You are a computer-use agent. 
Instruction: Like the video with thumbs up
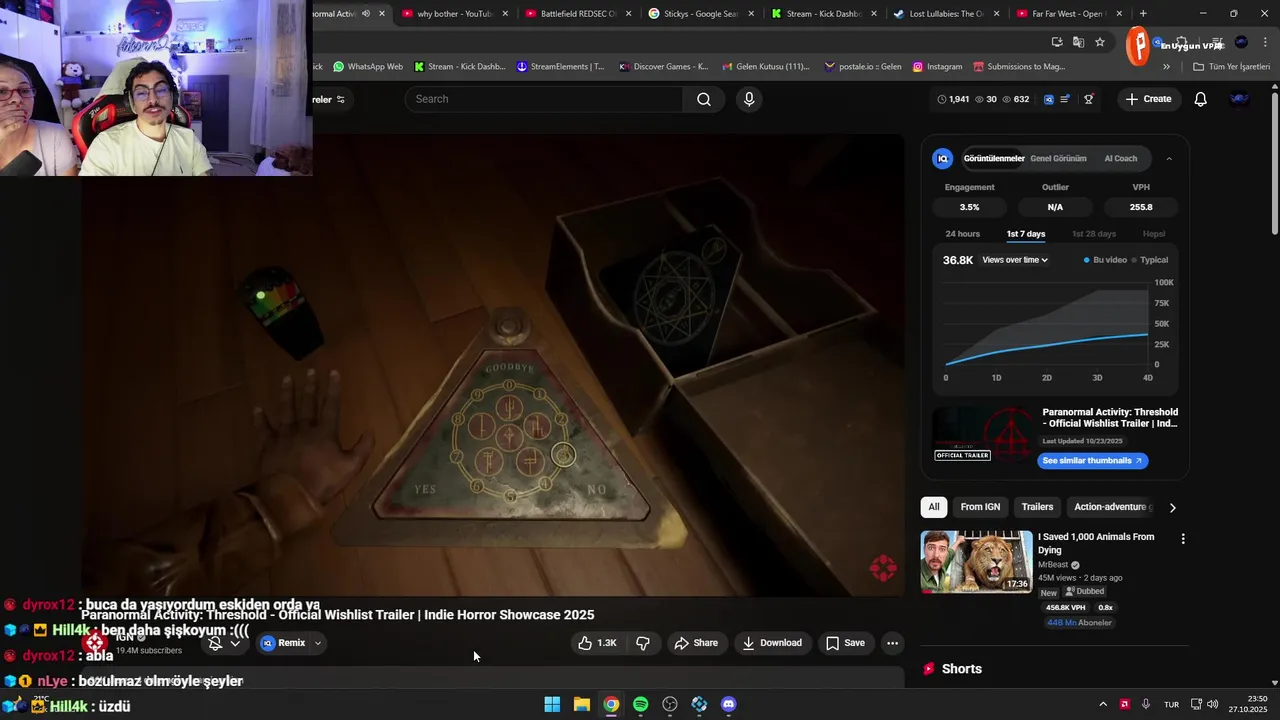coord(597,643)
